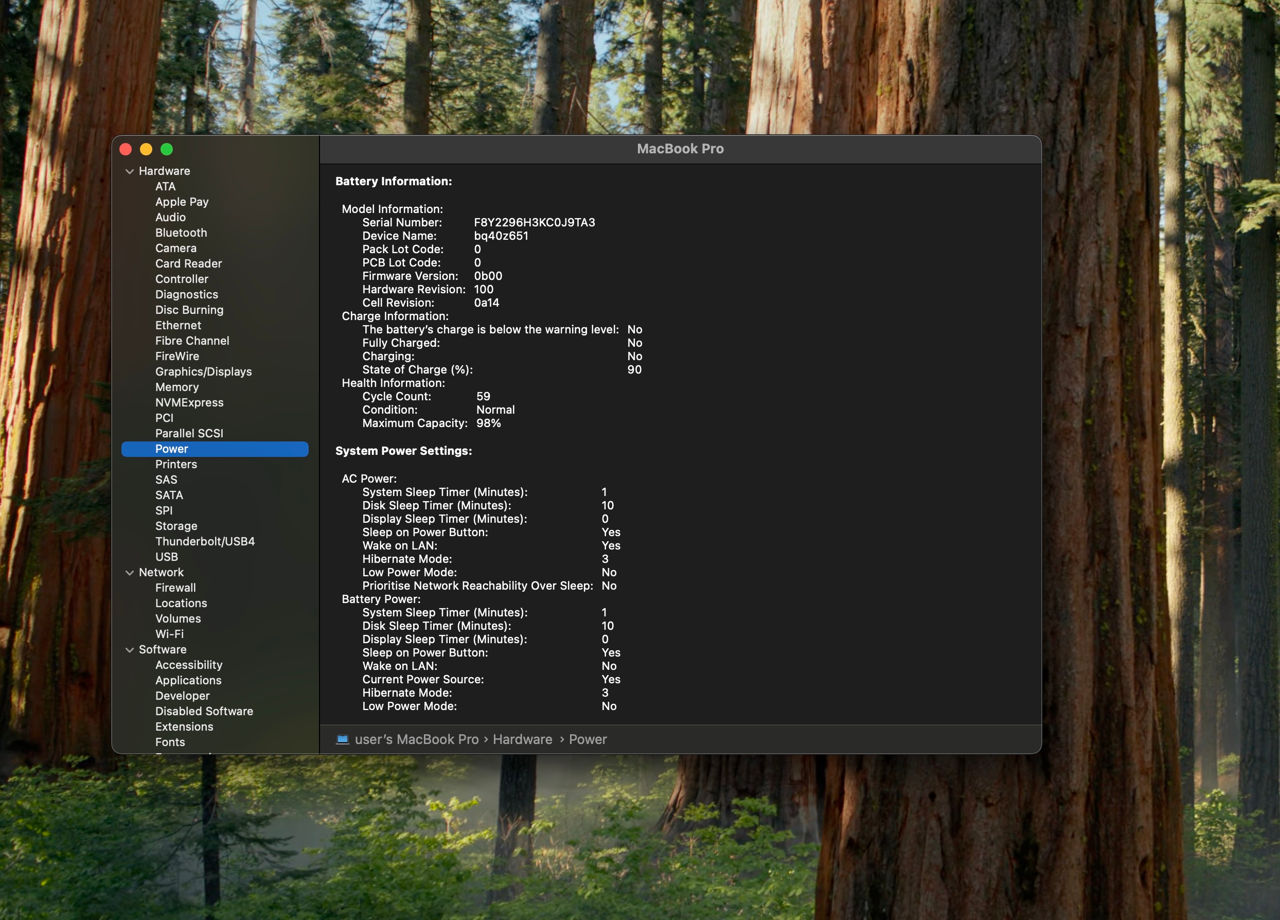Image resolution: width=1280 pixels, height=920 pixels.
Task: Select Audio in the sidebar
Action: 170,217
